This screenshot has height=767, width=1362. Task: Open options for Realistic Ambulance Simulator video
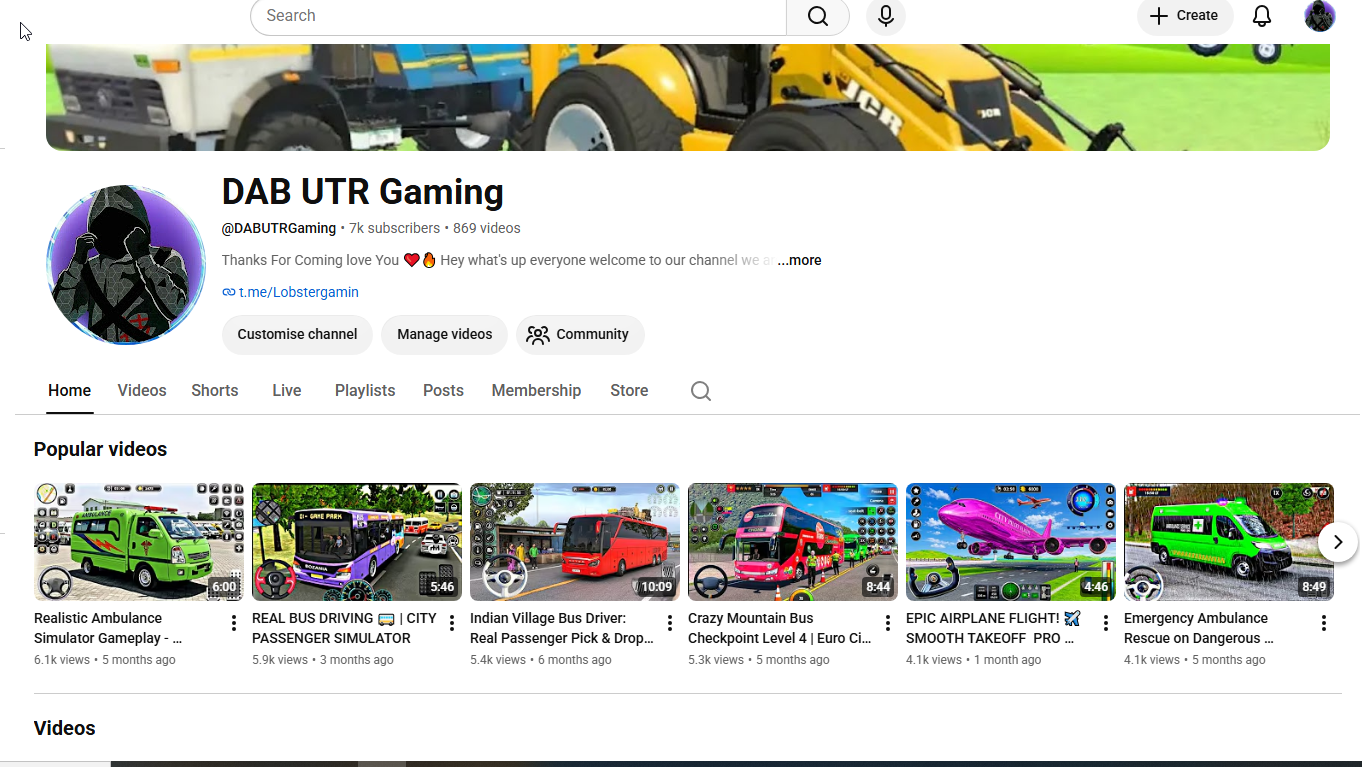[234, 623]
